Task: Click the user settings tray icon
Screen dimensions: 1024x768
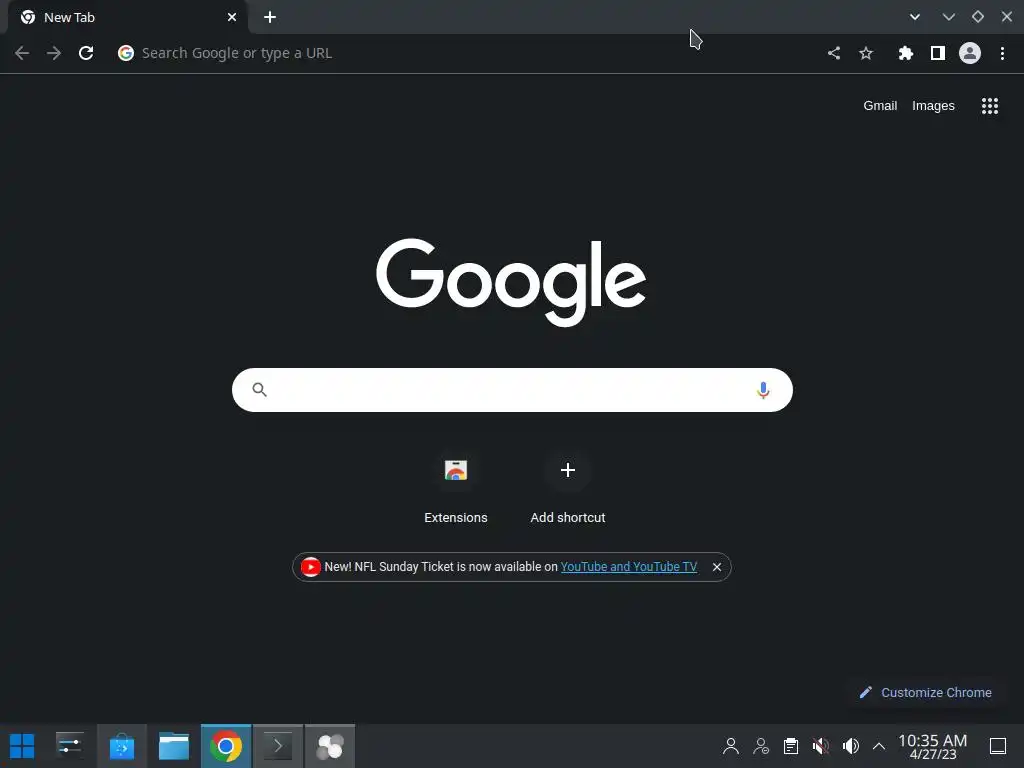Action: pyautogui.click(x=761, y=746)
